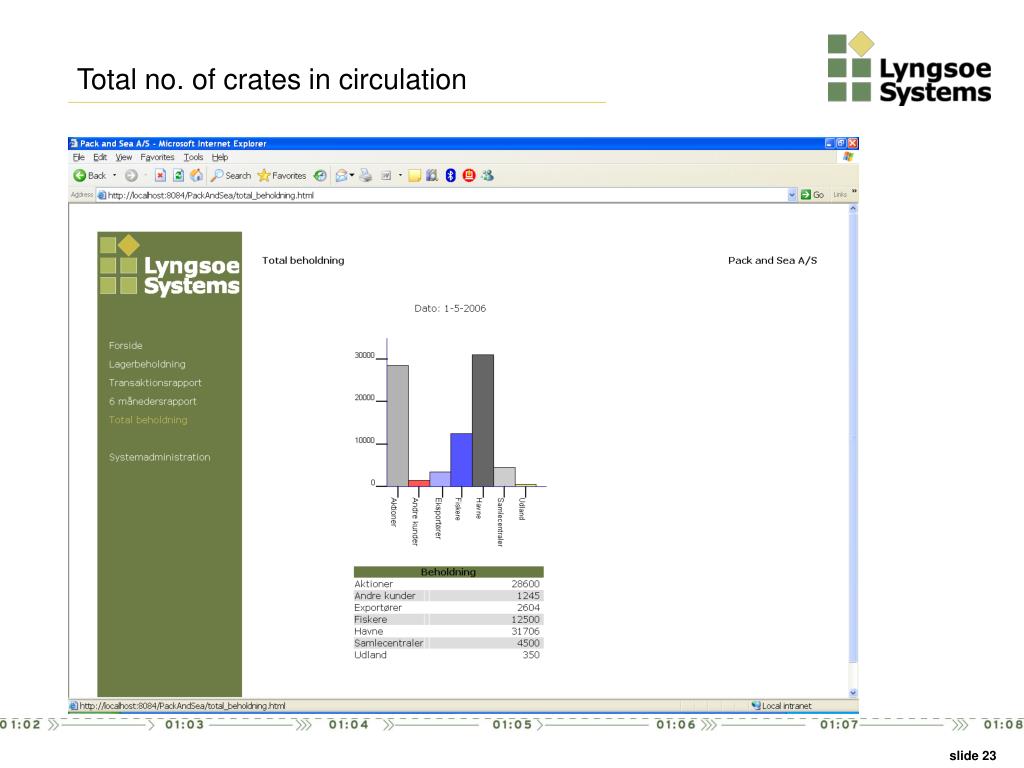Expand the Back button history dropdown arrow
1024x768 pixels.
click(114, 176)
